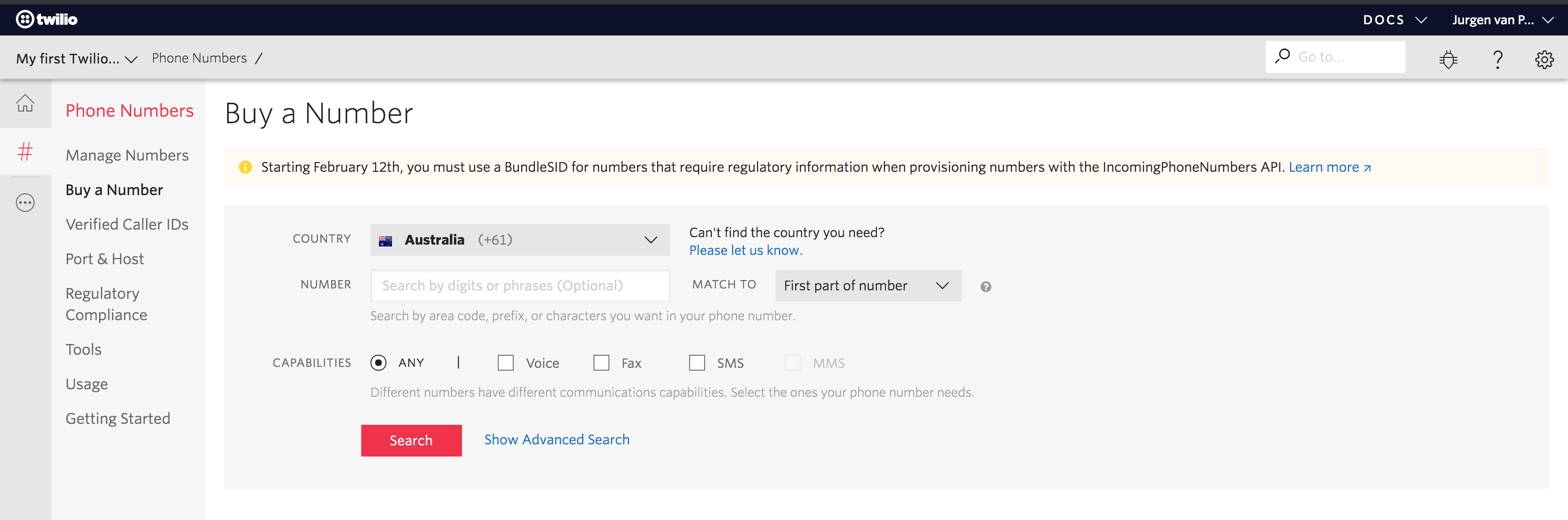Click the CAPABILITIES label

312,363
